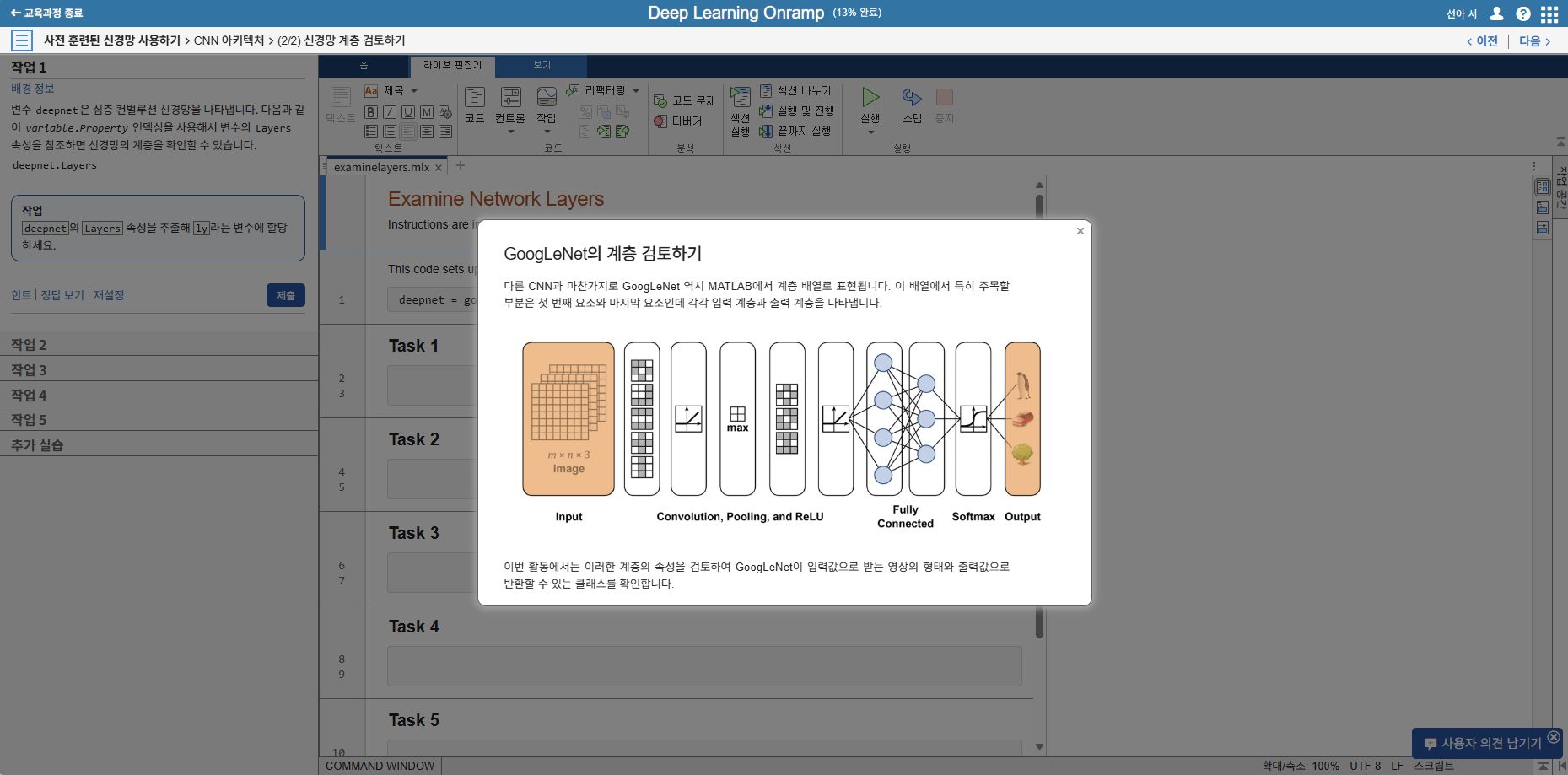Expand the 작업 2 section
This screenshot has height=775, width=1568.
coord(159,344)
